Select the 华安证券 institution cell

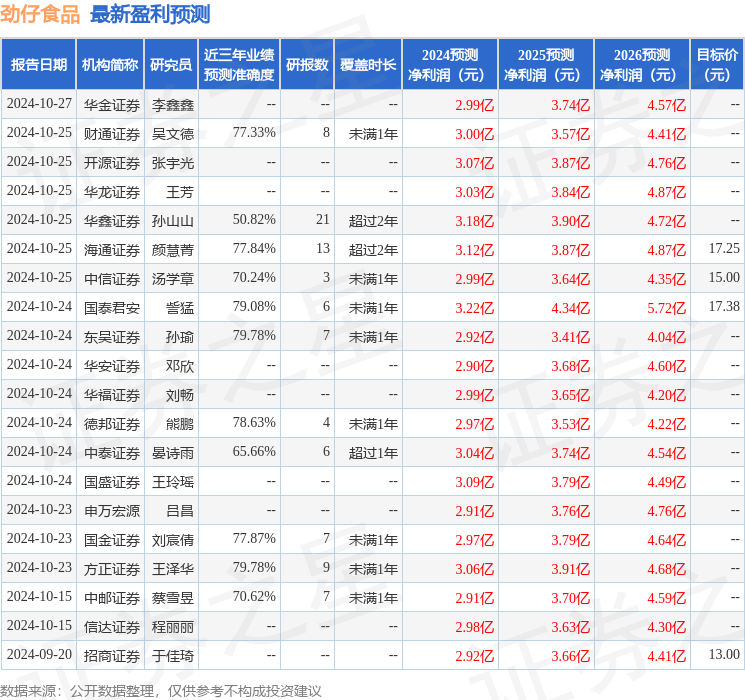point(112,366)
